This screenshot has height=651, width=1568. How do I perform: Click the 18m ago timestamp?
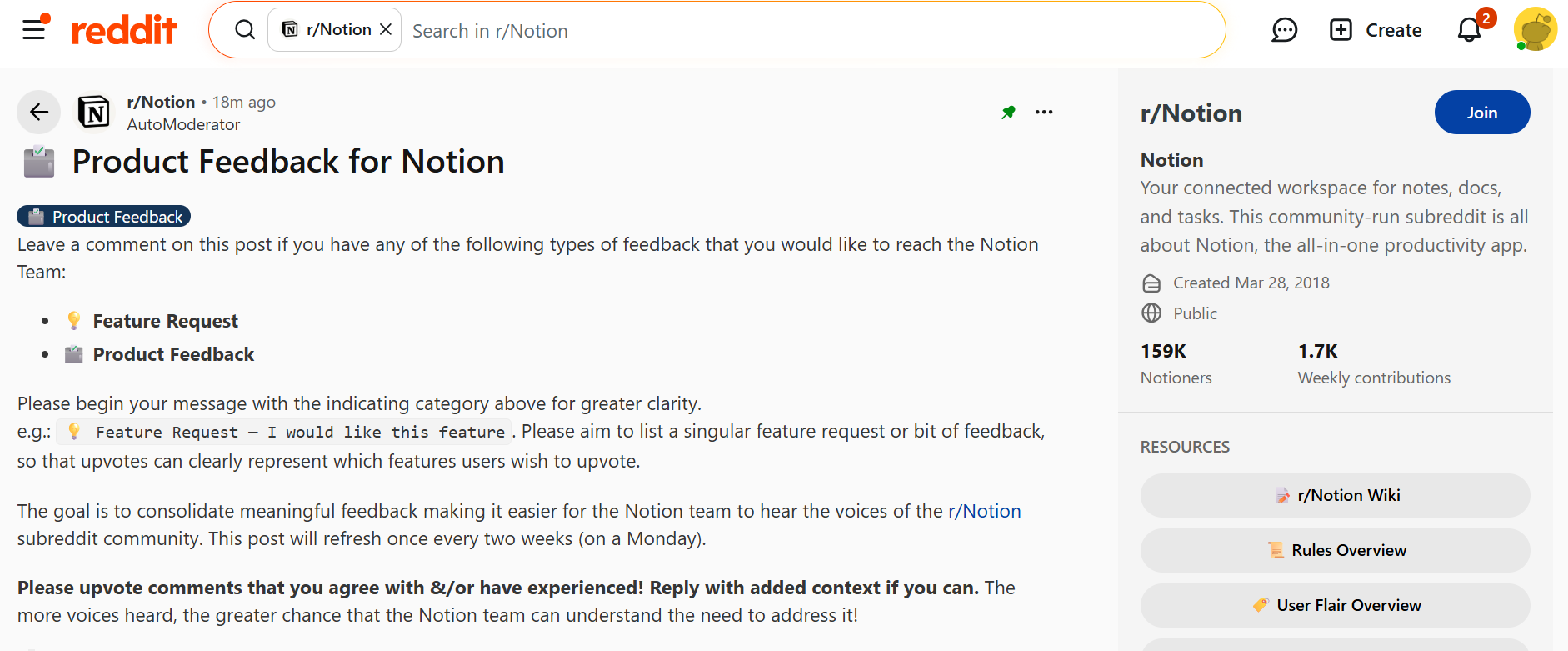pos(244,102)
